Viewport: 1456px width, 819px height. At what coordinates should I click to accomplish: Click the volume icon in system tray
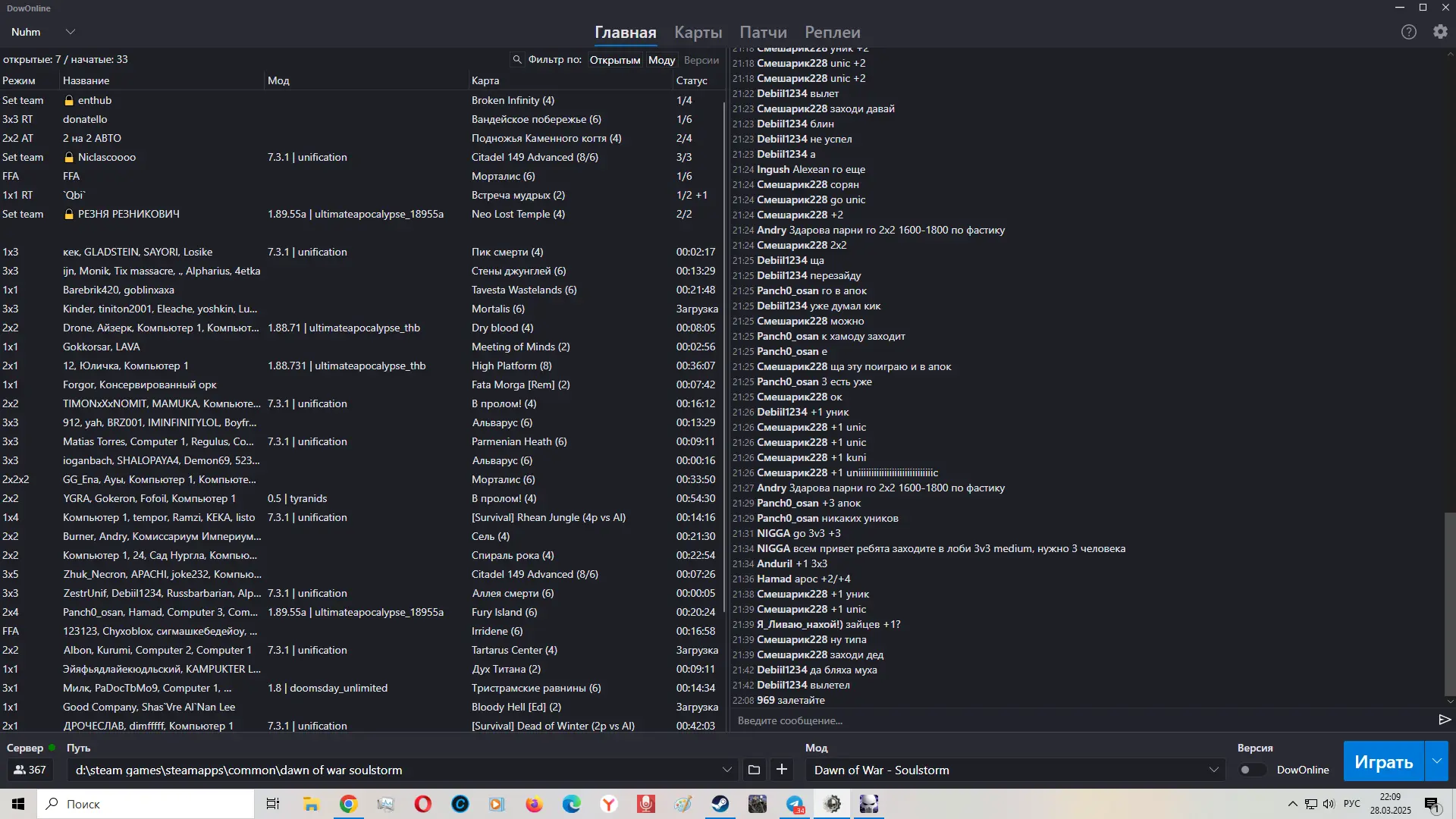tap(1329, 804)
